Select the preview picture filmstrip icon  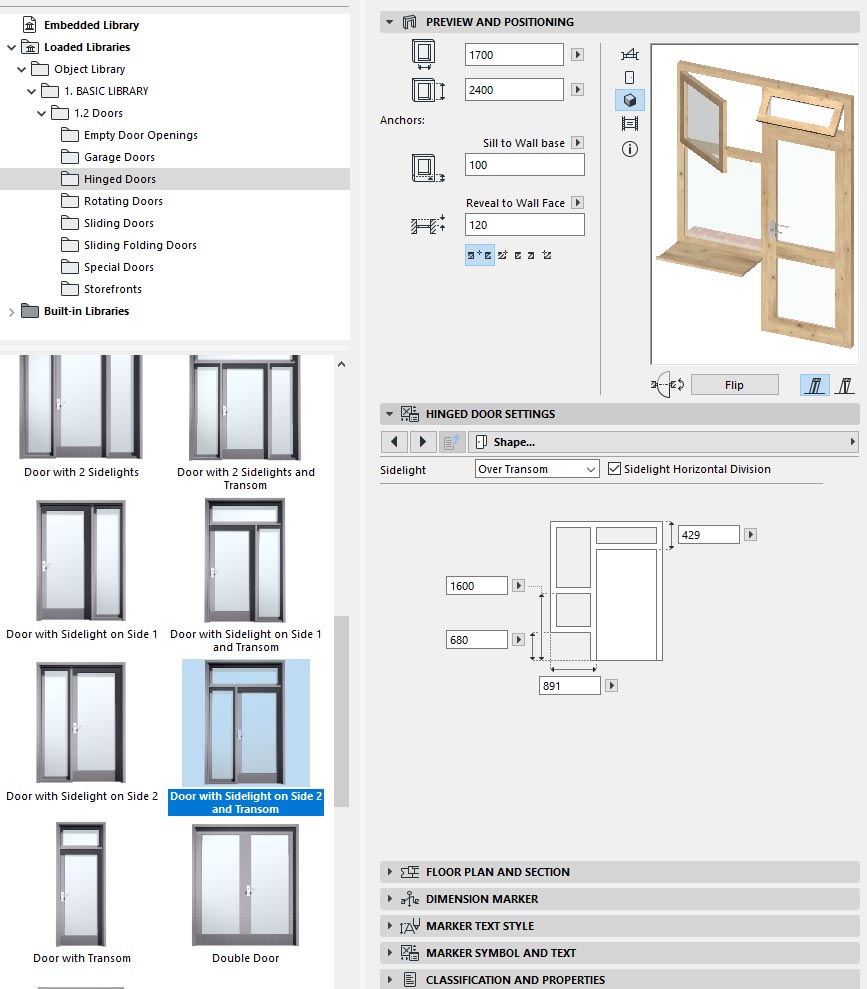629,124
